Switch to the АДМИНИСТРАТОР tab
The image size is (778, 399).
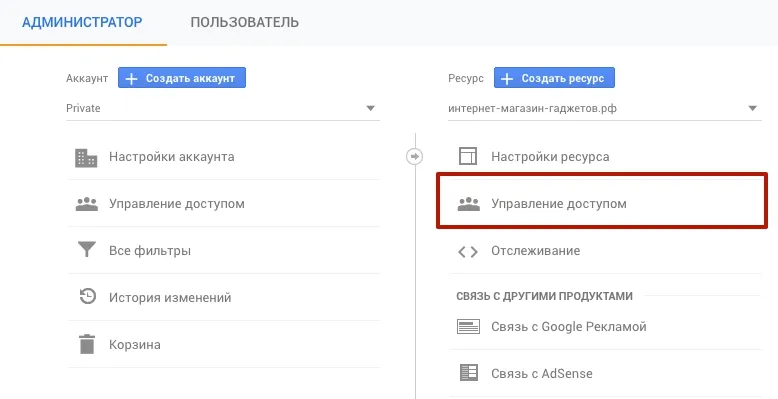pos(82,22)
